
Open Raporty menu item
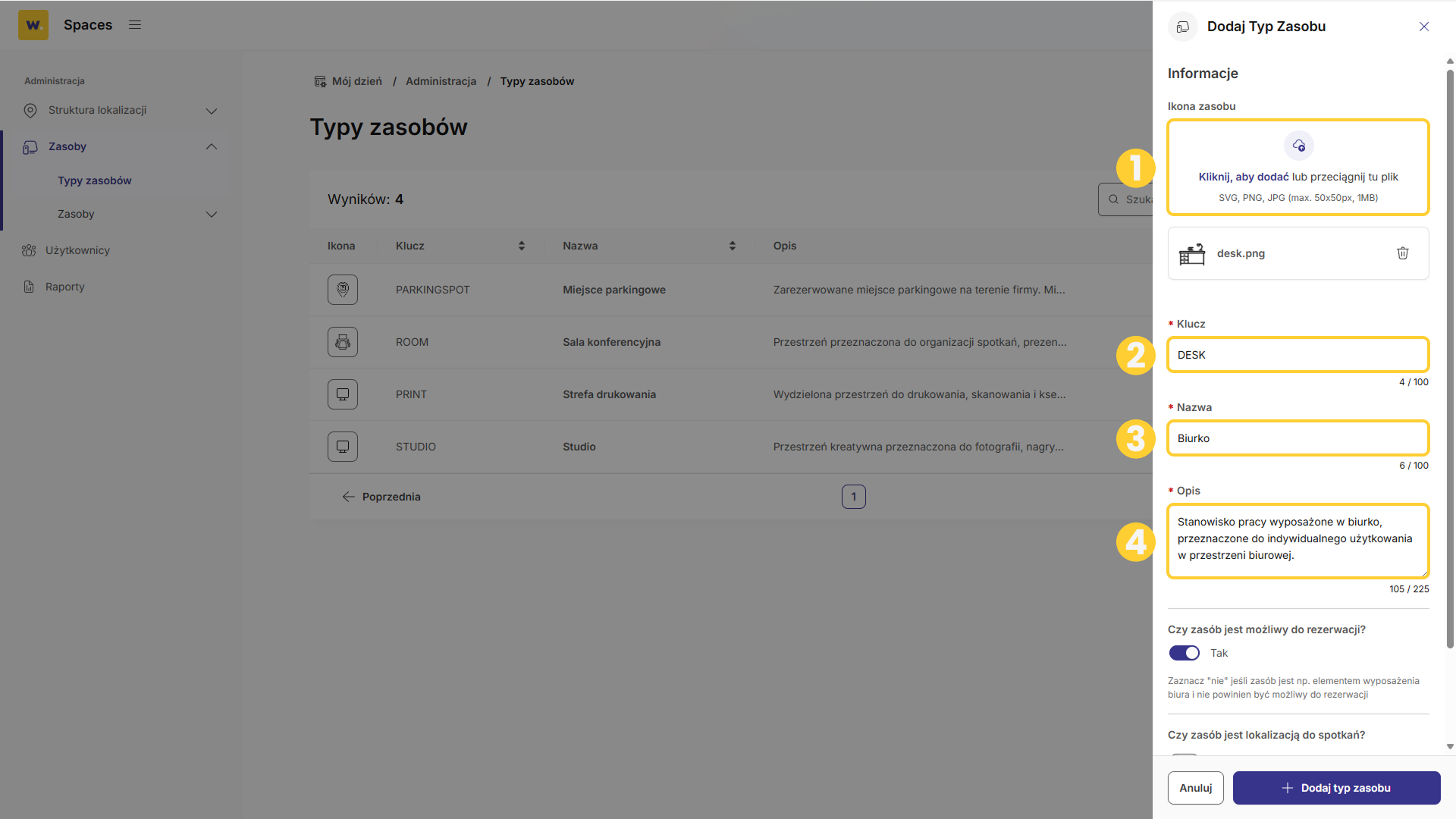tap(65, 287)
